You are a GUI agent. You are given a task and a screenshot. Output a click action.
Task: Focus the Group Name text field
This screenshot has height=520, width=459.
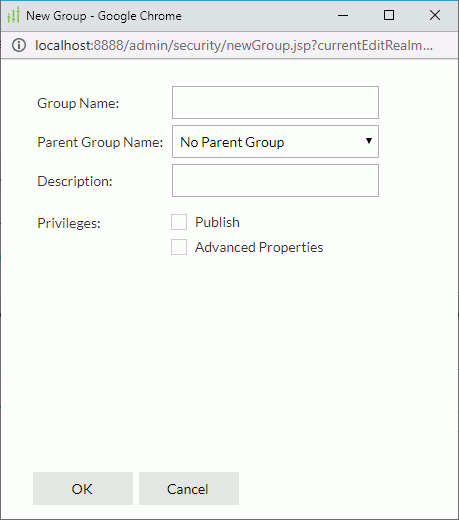pyautogui.click(x=275, y=103)
